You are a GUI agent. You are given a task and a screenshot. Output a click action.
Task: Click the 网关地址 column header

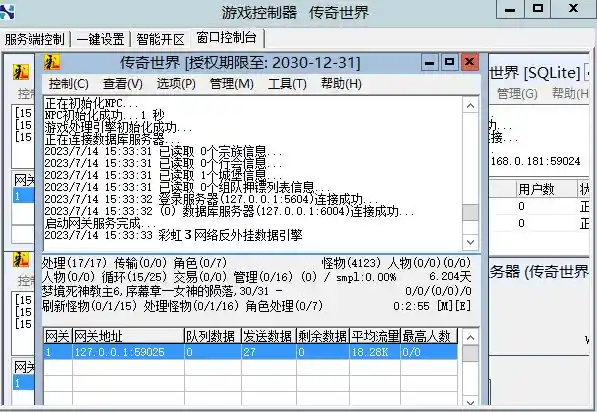pos(128,336)
